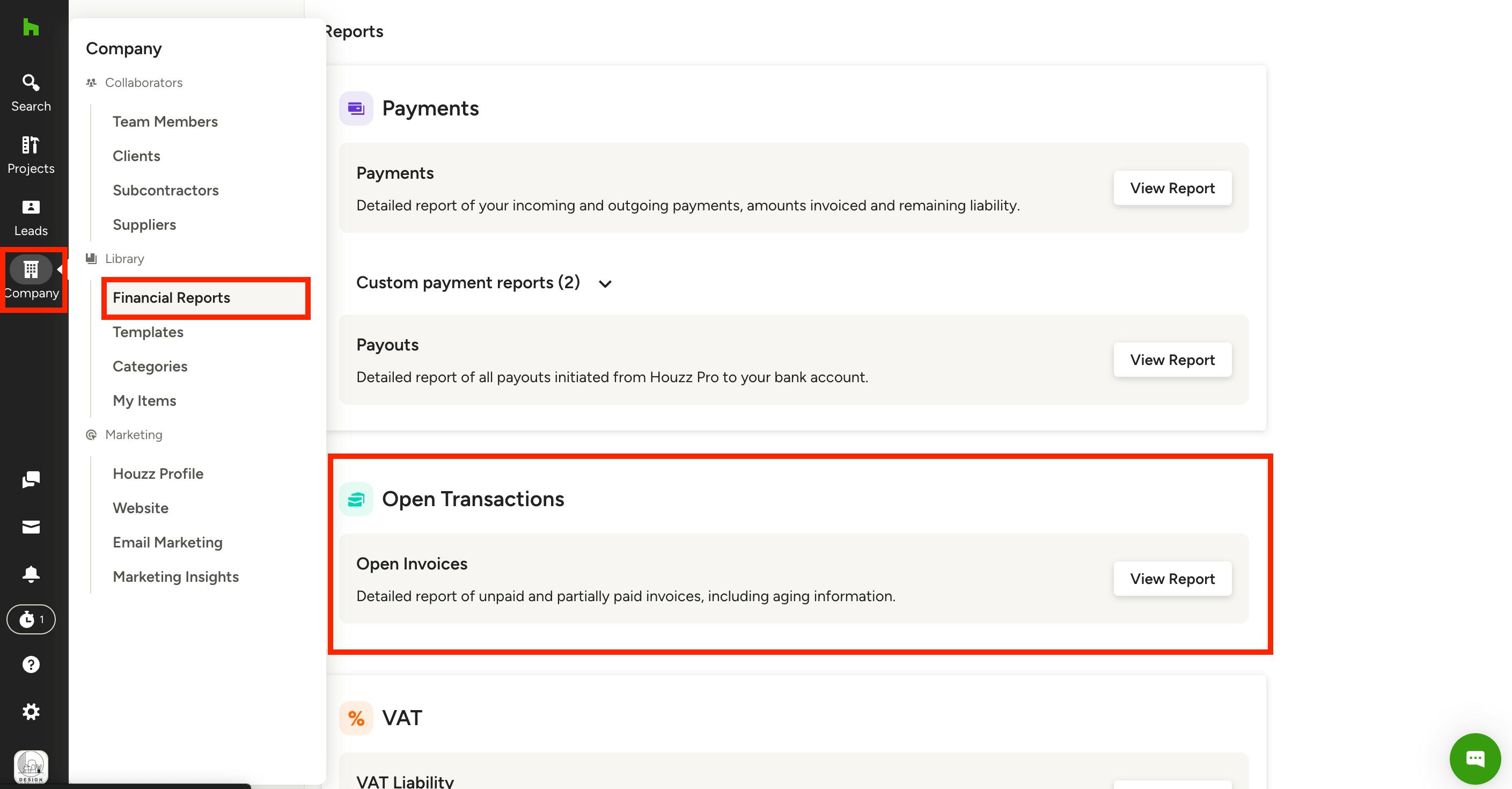Open the Projects sidebar icon
Viewport: 1512px width, 789px height.
(x=31, y=155)
